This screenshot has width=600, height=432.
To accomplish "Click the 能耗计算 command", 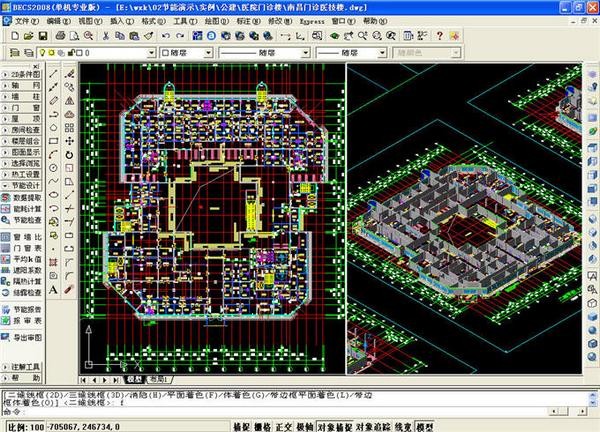I will coord(22,209).
